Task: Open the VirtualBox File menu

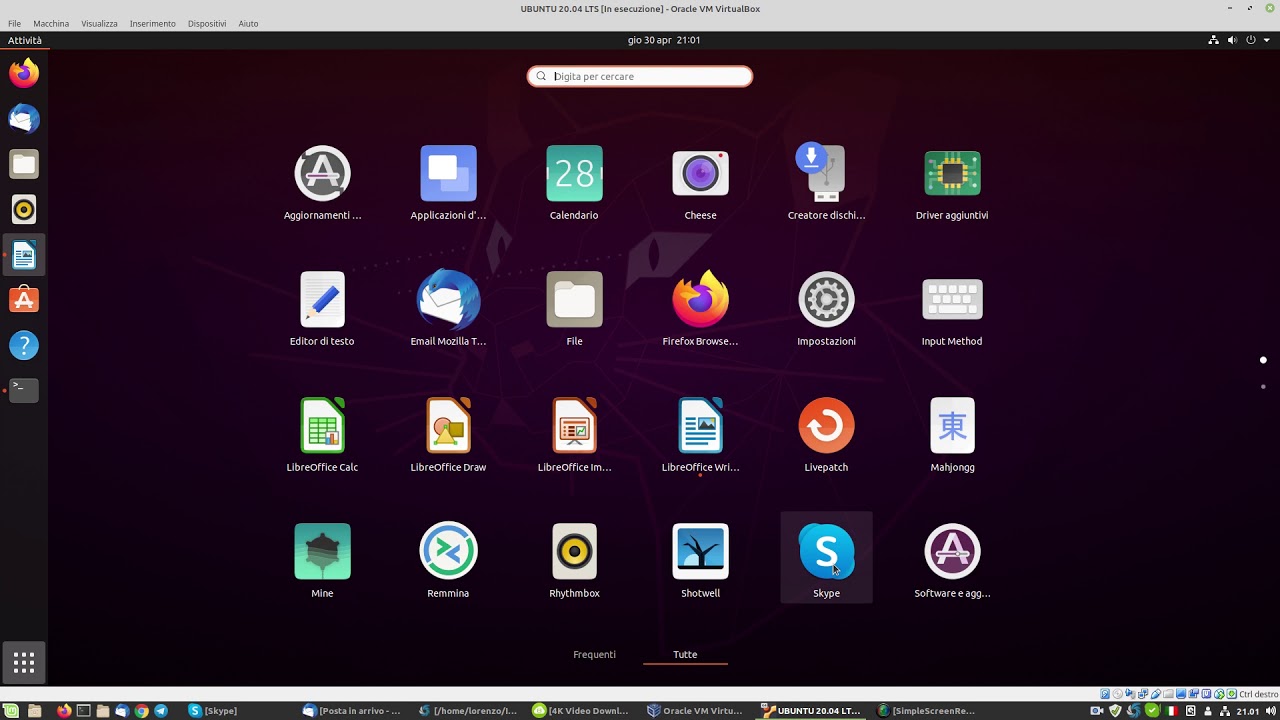Action: tap(14, 23)
